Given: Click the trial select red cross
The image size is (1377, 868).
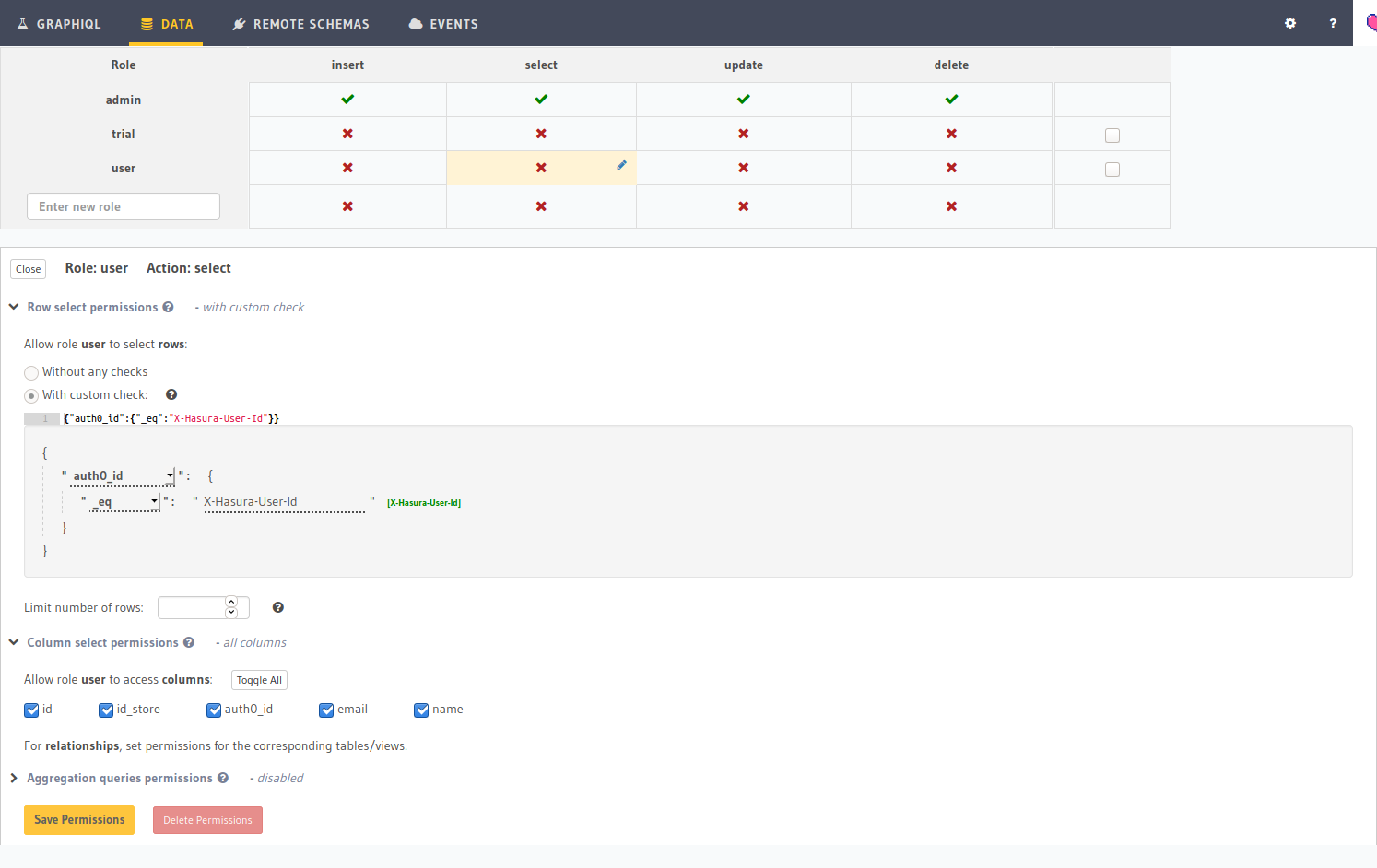Looking at the screenshot, I should (541, 134).
